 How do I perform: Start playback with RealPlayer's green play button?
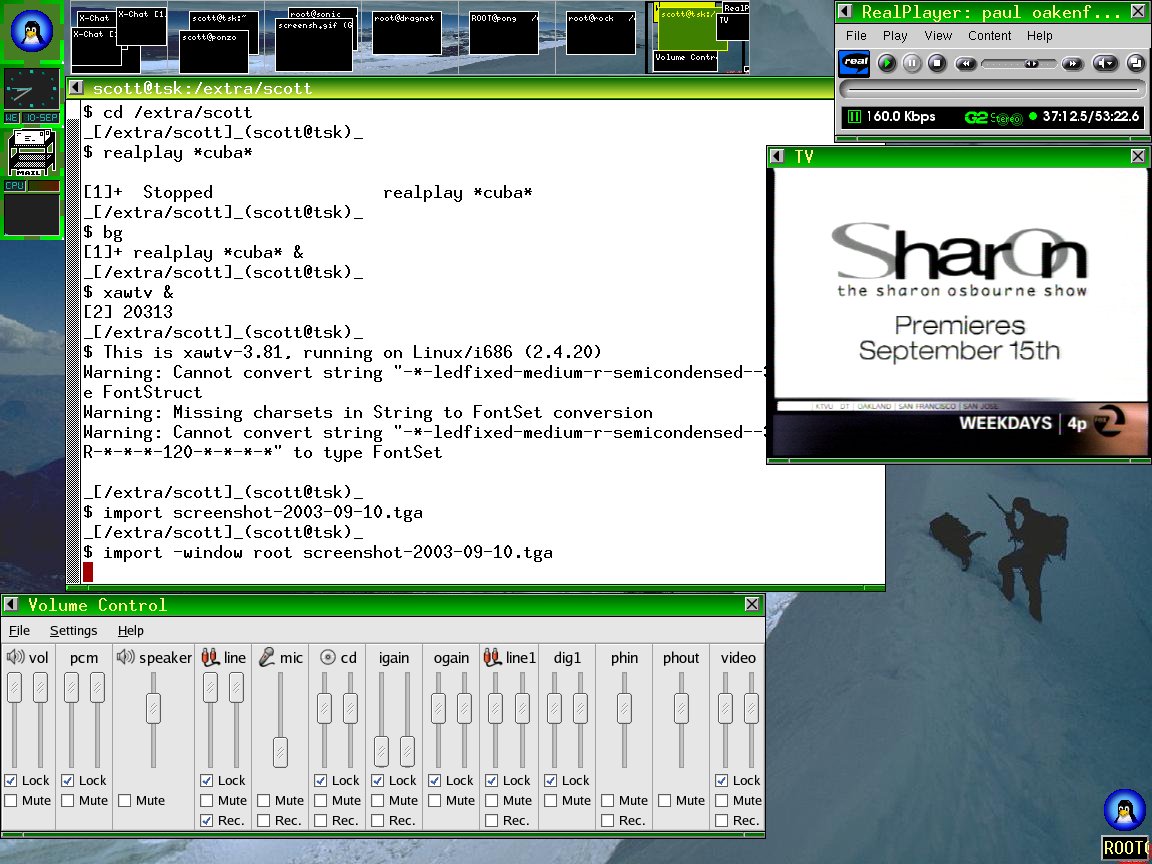pyautogui.click(x=887, y=64)
